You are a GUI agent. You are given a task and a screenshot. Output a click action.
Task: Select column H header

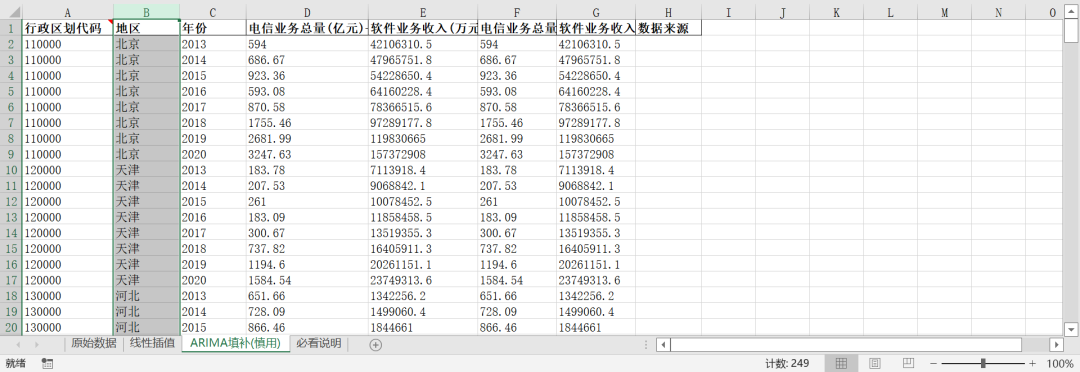(x=668, y=12)
